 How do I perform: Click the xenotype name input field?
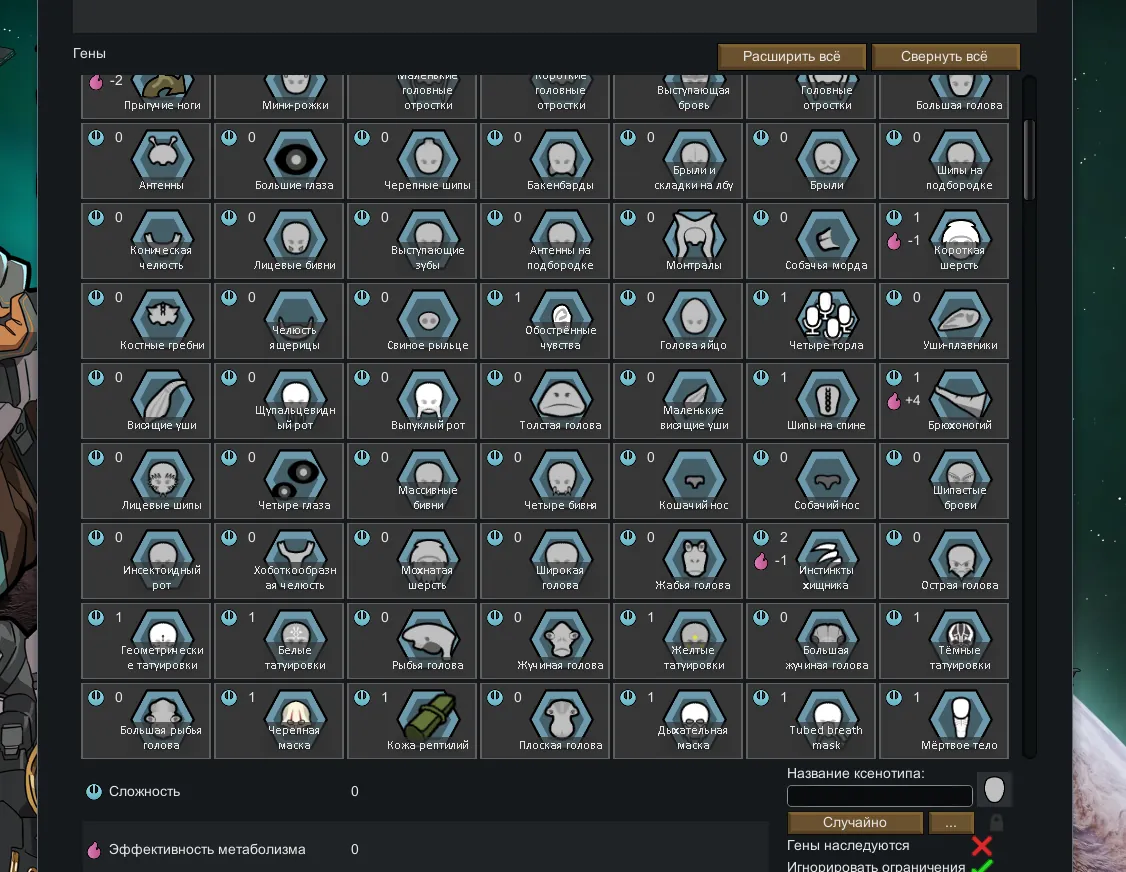[879, 796]
